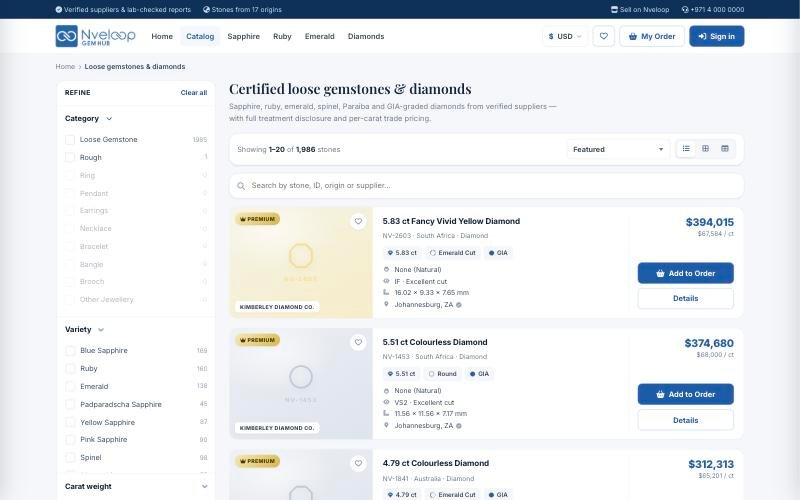The image size is (800, 500).
Task: Click verified location badge beside Johannesburg on NV-2603
Action: 459,305
